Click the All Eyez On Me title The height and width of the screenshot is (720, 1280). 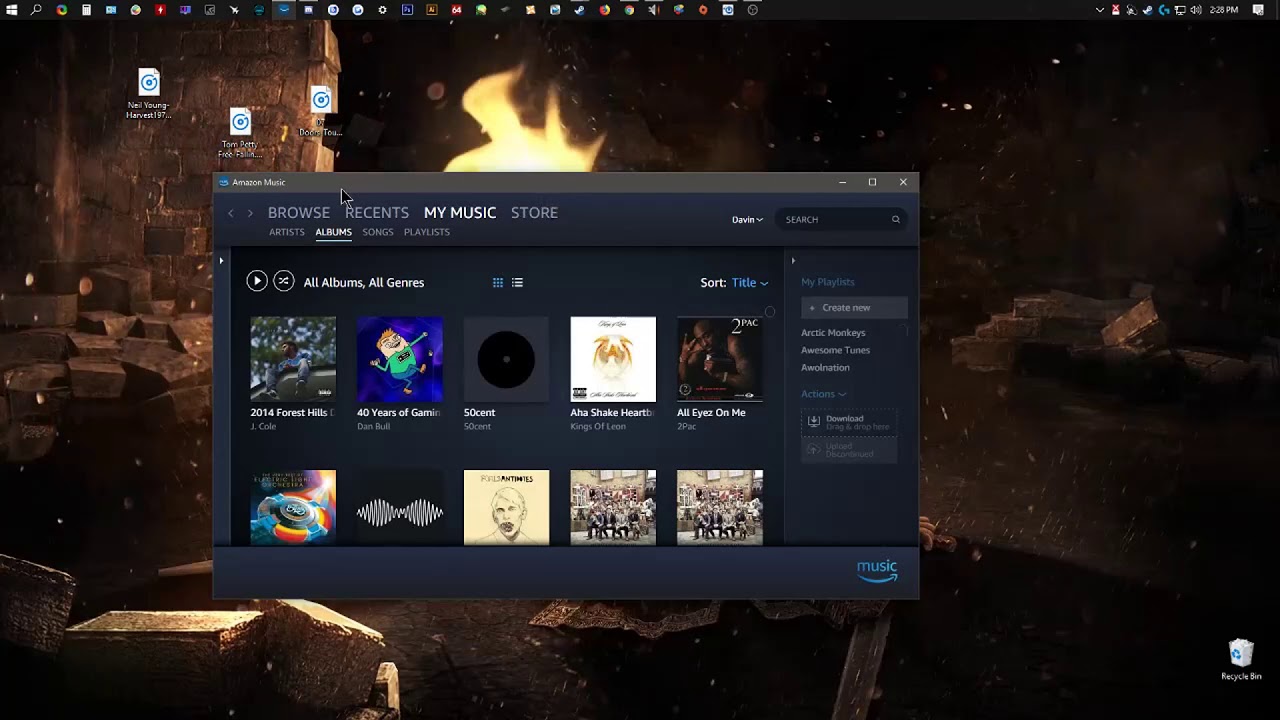tap(711, 412)
